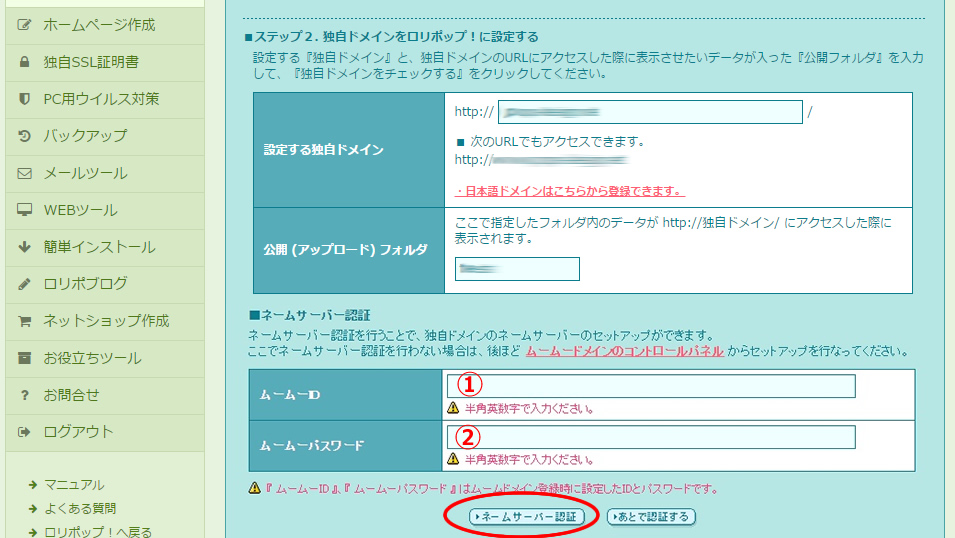Click the question mark icon beside お問合せ
The width and height of the screenshot is (955, 538).
coord(24,395)
